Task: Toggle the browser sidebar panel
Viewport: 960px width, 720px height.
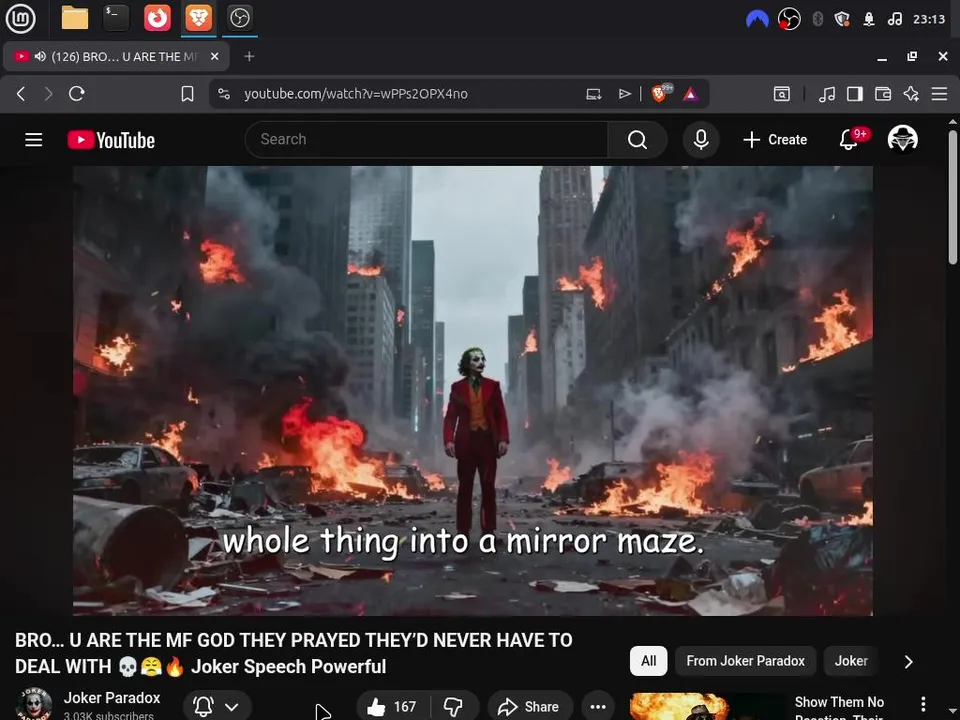Action: coord(855,94)
